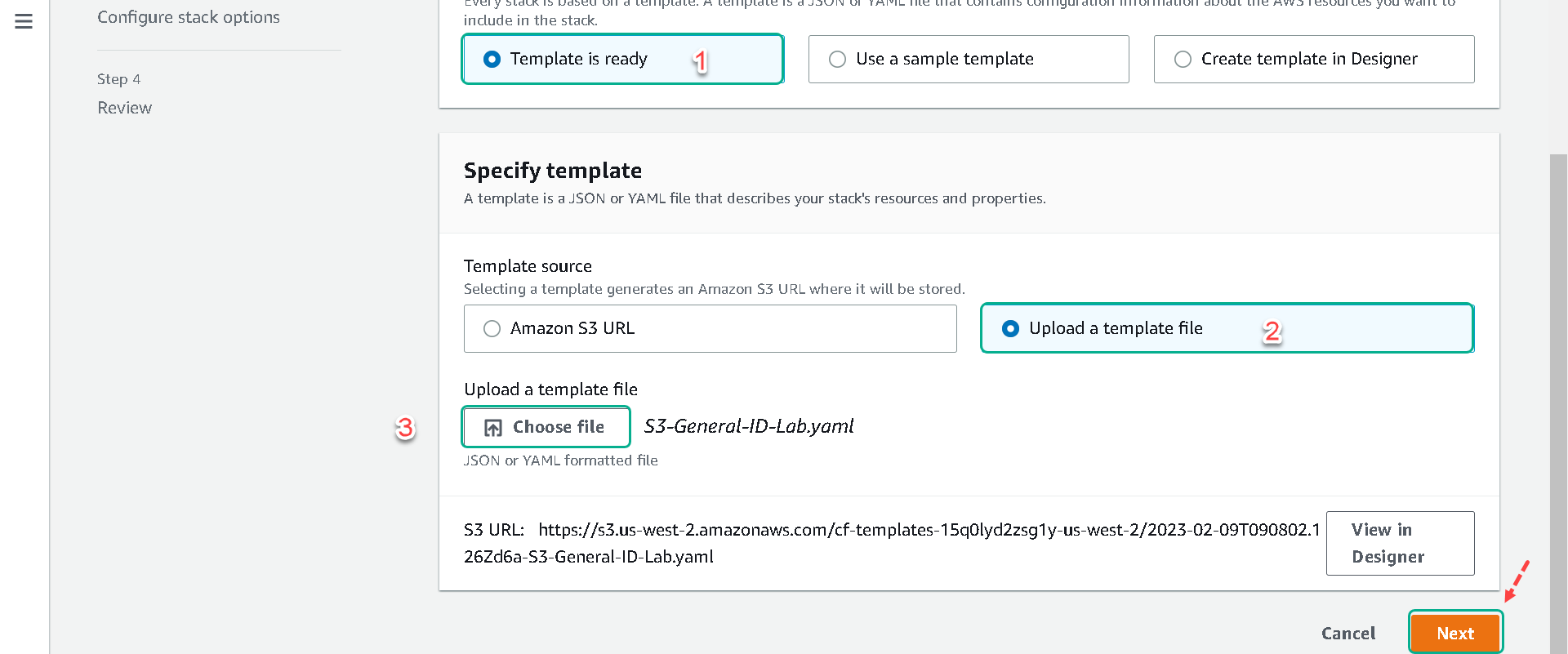Click the upload icon in Choose file
Screen dimensions: 1568x654
coord(493,428)
